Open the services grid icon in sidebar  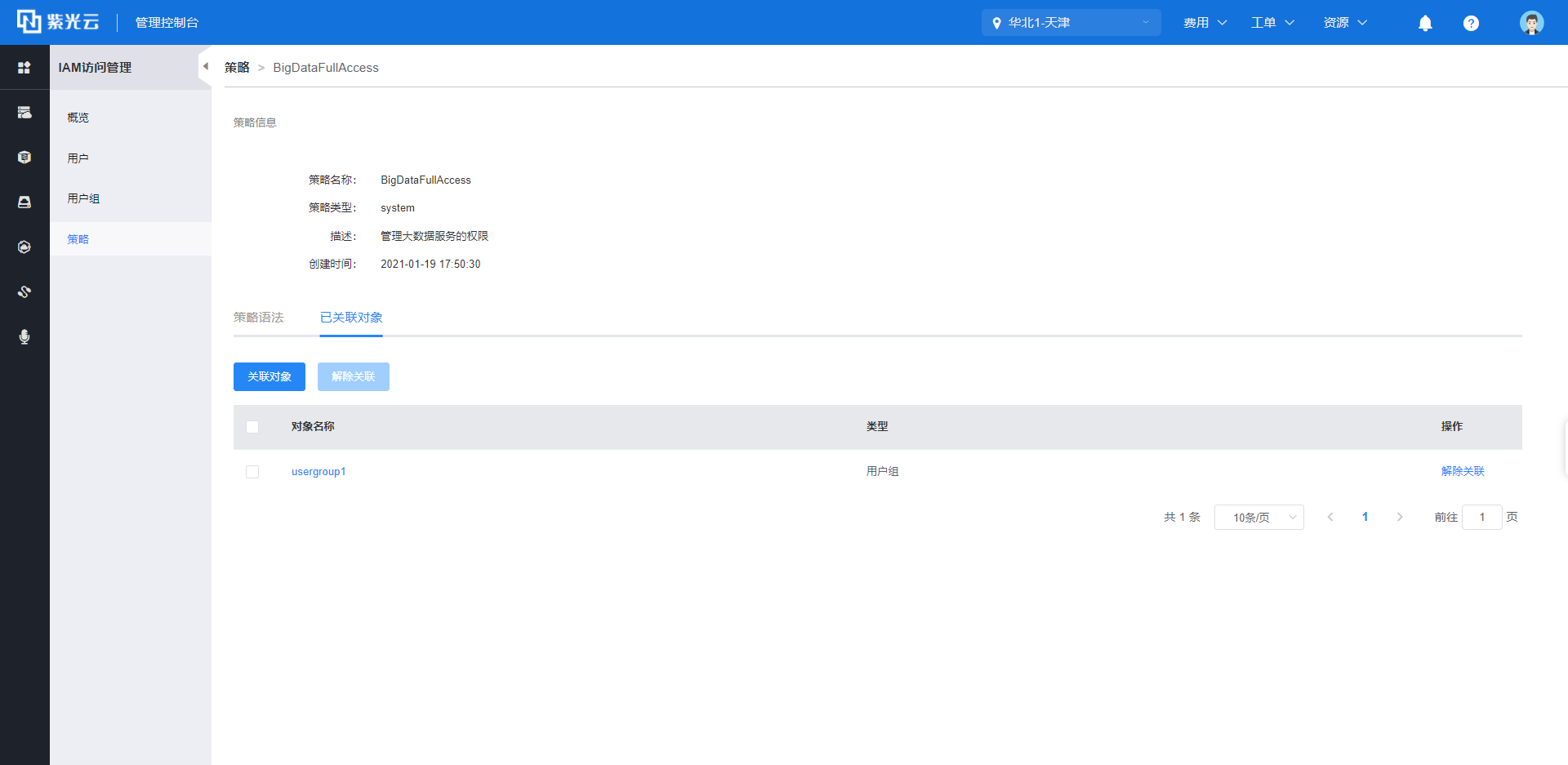pos(24,68)
